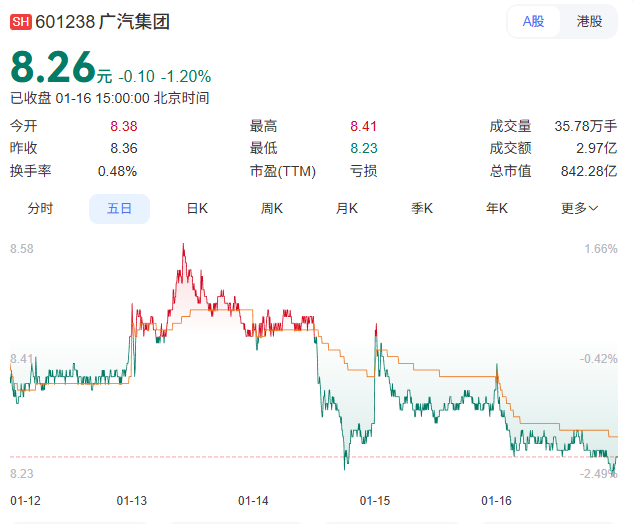This screenshot has height=524, width=633.
Task: View the 季K chart tab
Action: (422, 208)
